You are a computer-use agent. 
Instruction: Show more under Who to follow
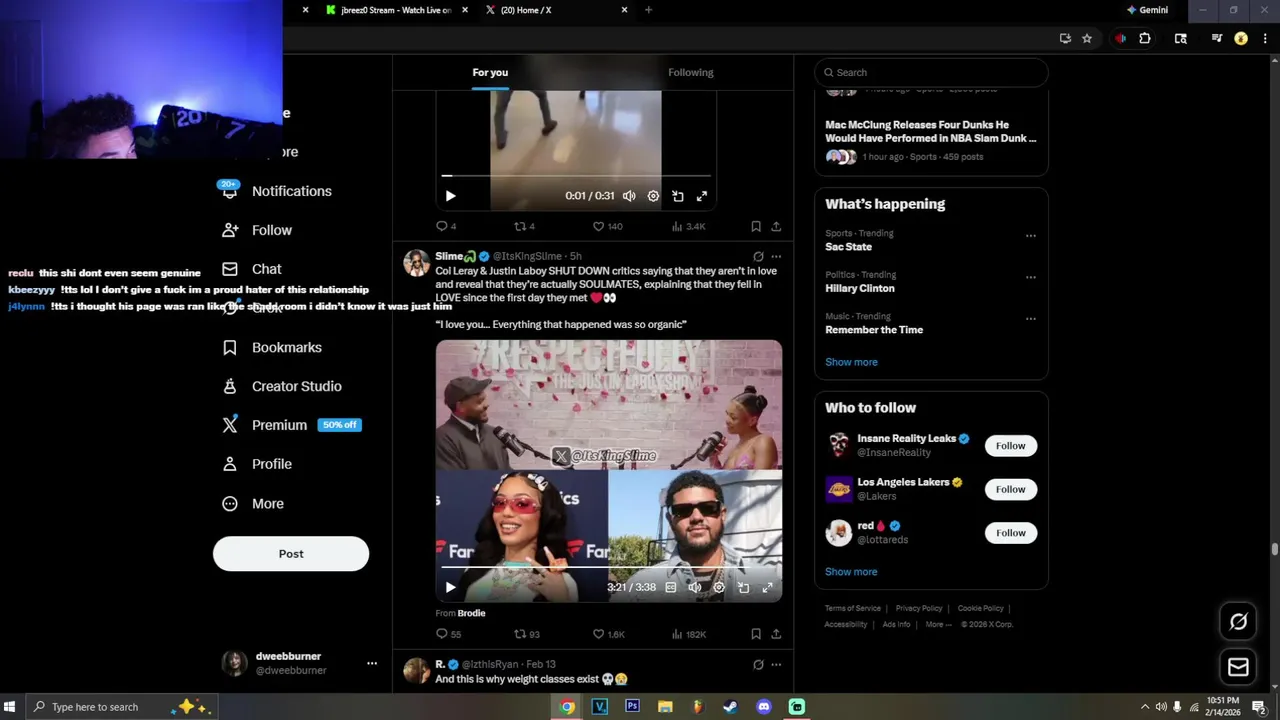pos(851,572)
